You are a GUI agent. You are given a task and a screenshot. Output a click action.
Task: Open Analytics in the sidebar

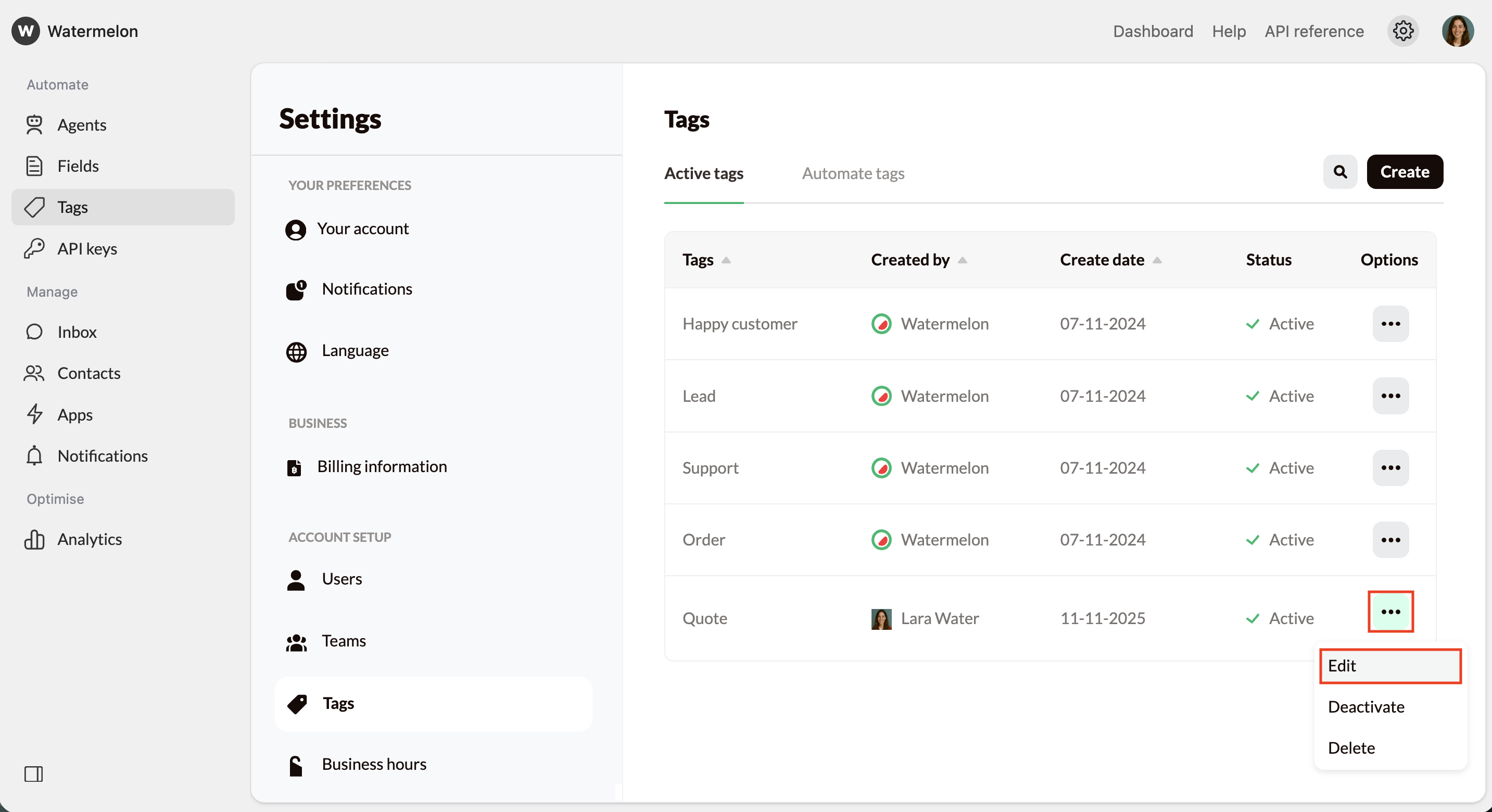(89, 539)
